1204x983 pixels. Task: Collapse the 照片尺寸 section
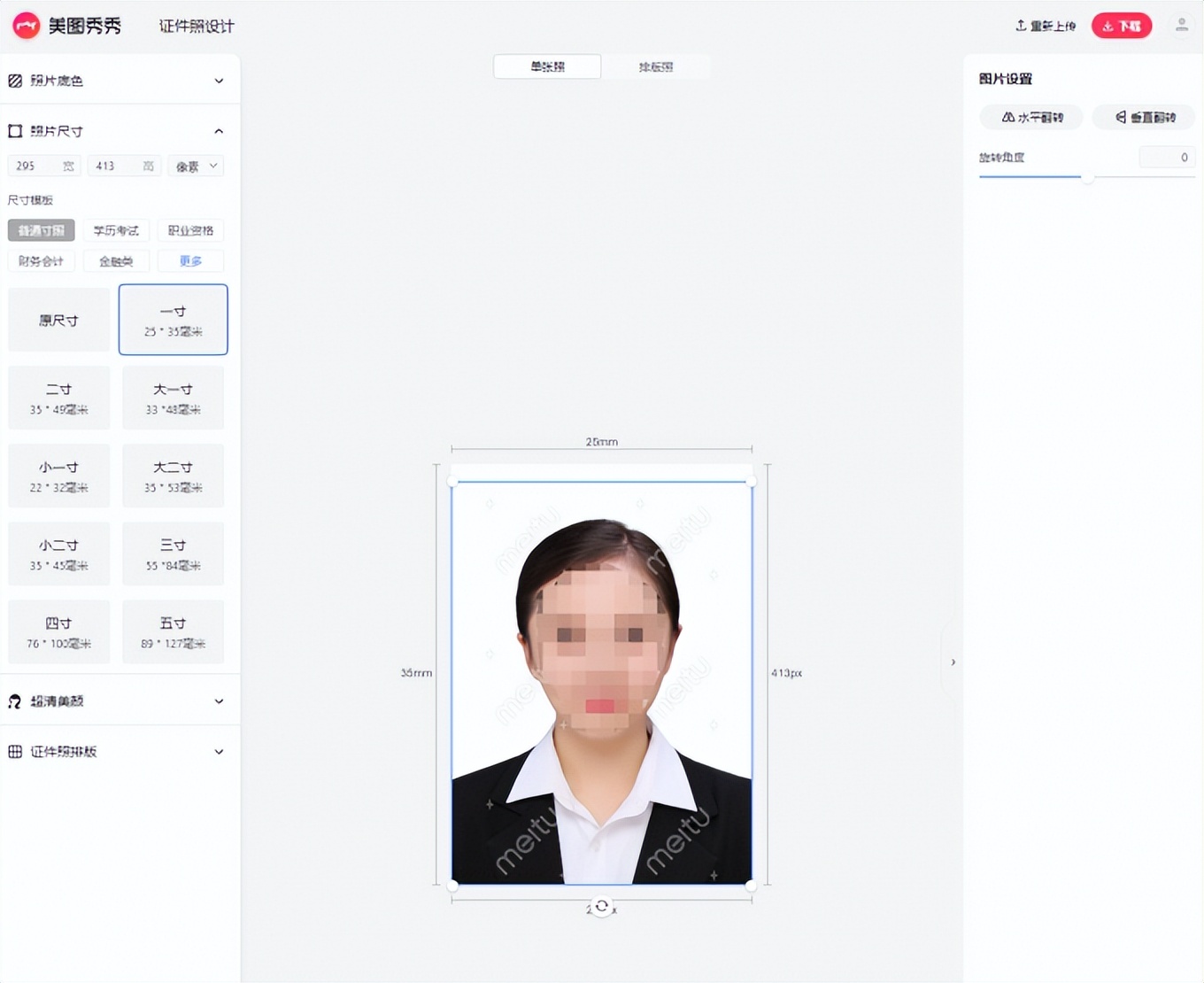tap(218, 130)
